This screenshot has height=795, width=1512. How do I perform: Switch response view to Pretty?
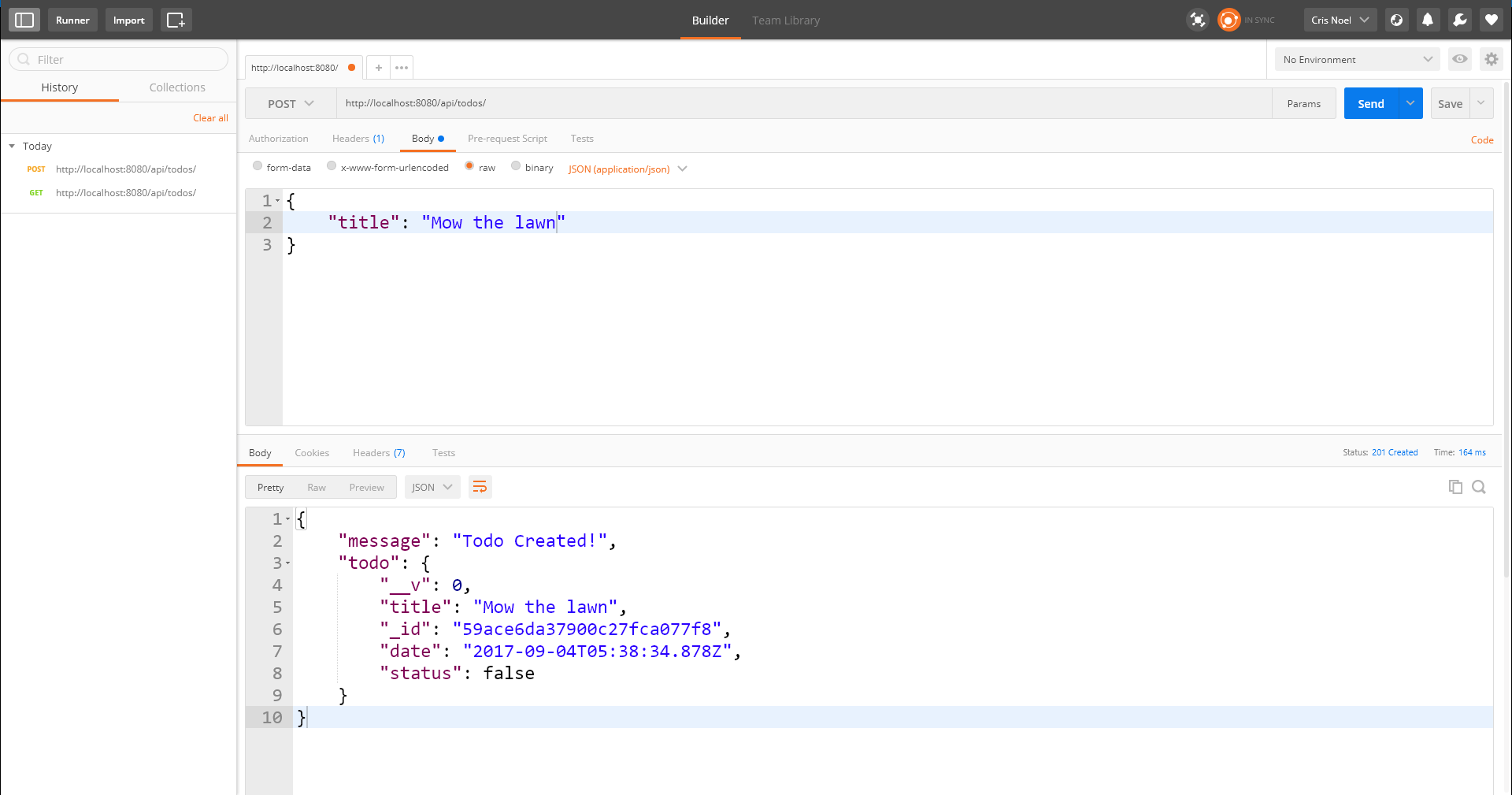pyautogui.click(x=270, y=488)
